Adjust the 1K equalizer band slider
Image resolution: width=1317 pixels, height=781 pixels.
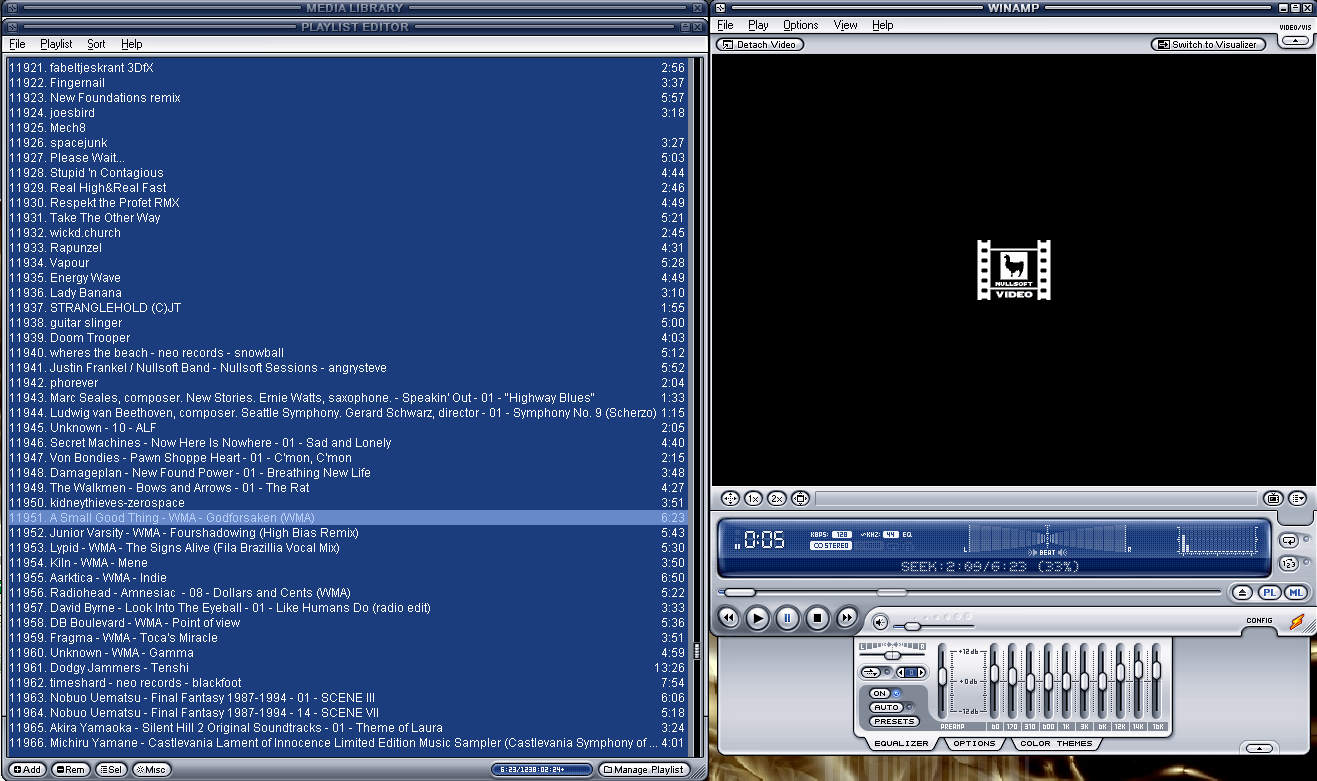(x=1066, y=681)
